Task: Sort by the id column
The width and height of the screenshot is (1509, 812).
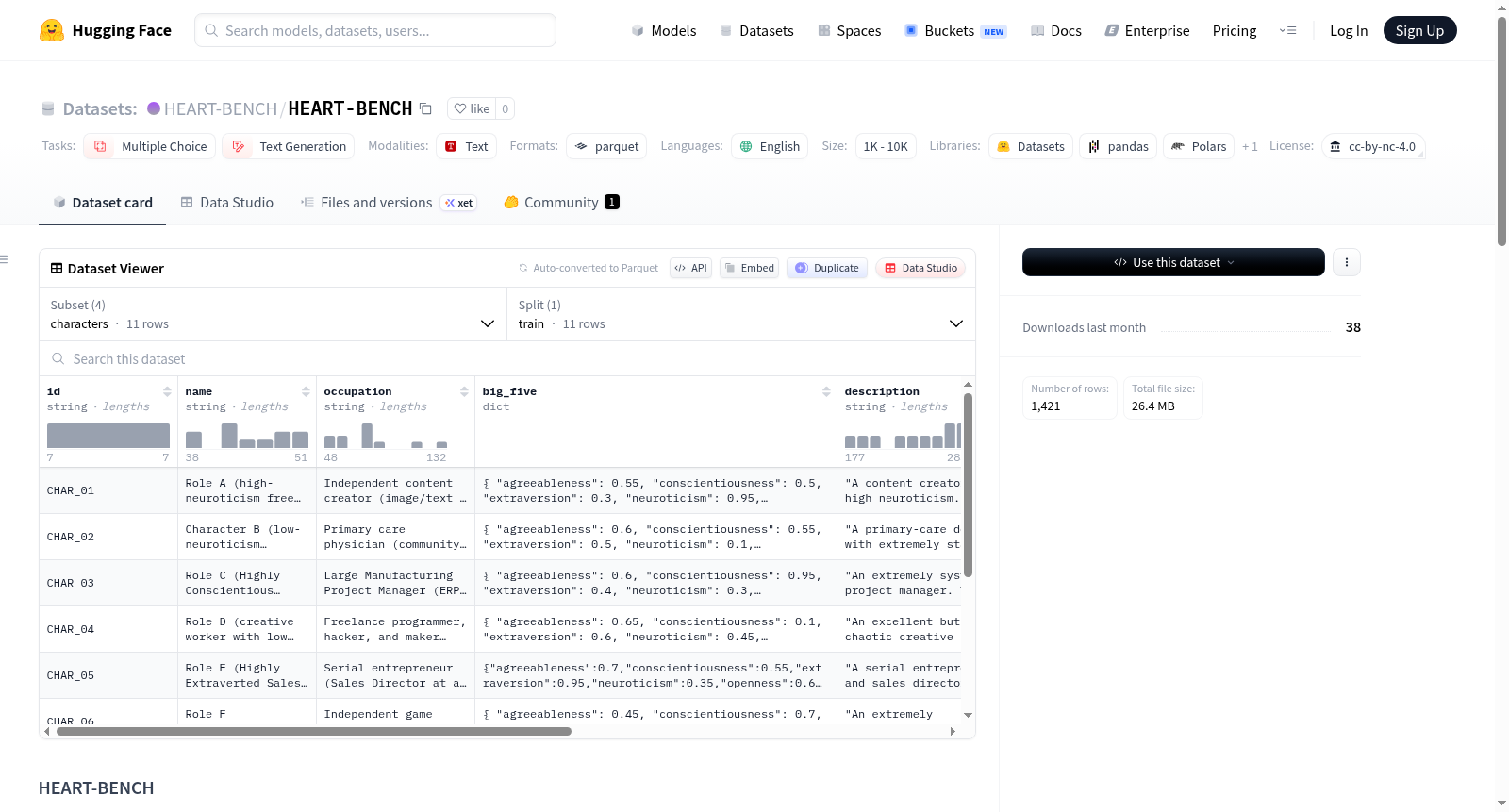Action: pos(167,391)
